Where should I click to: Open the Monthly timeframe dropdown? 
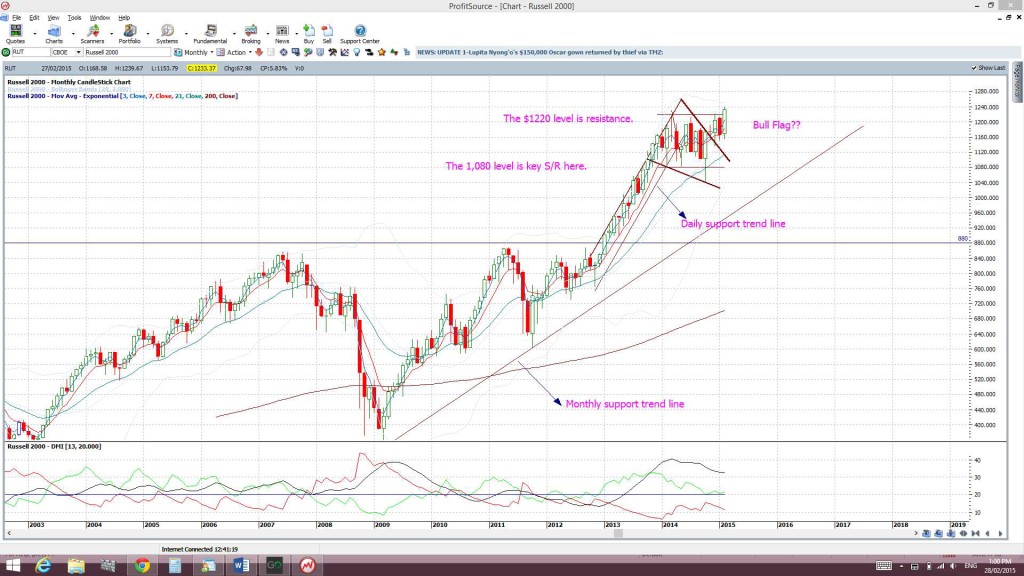coord(212,52)
